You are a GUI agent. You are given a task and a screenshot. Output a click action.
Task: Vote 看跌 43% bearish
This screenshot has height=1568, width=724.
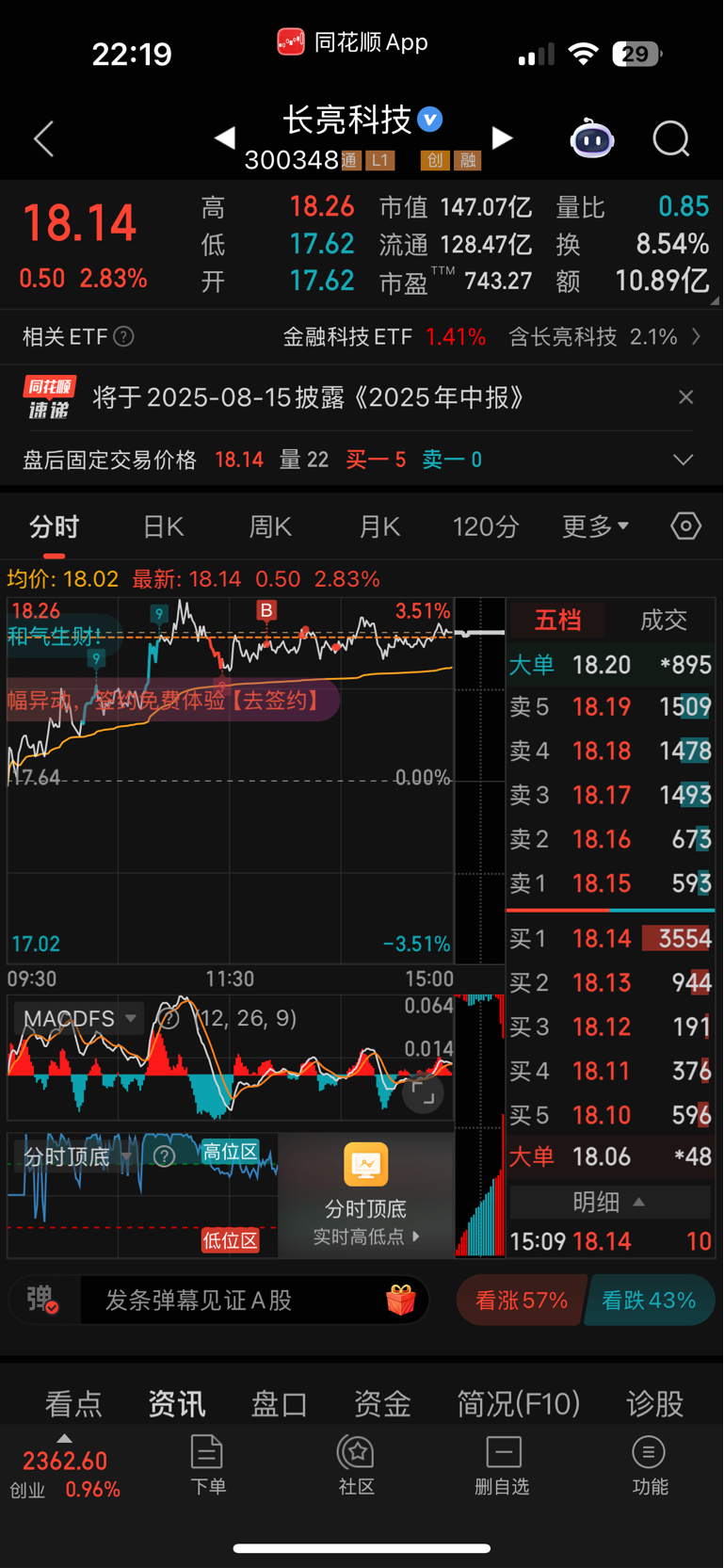point(649,1301)
